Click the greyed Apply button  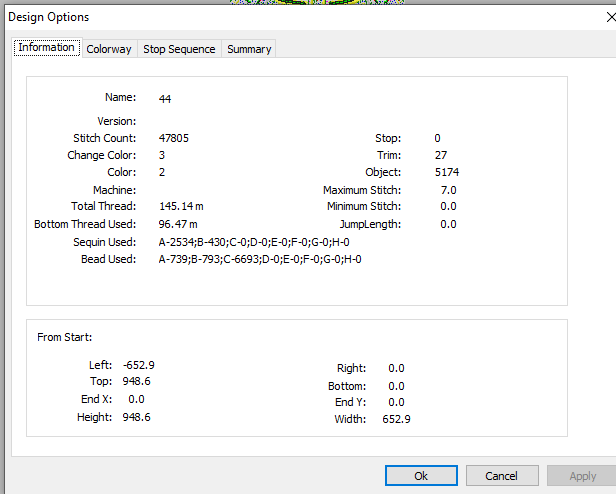click(583, 476)
